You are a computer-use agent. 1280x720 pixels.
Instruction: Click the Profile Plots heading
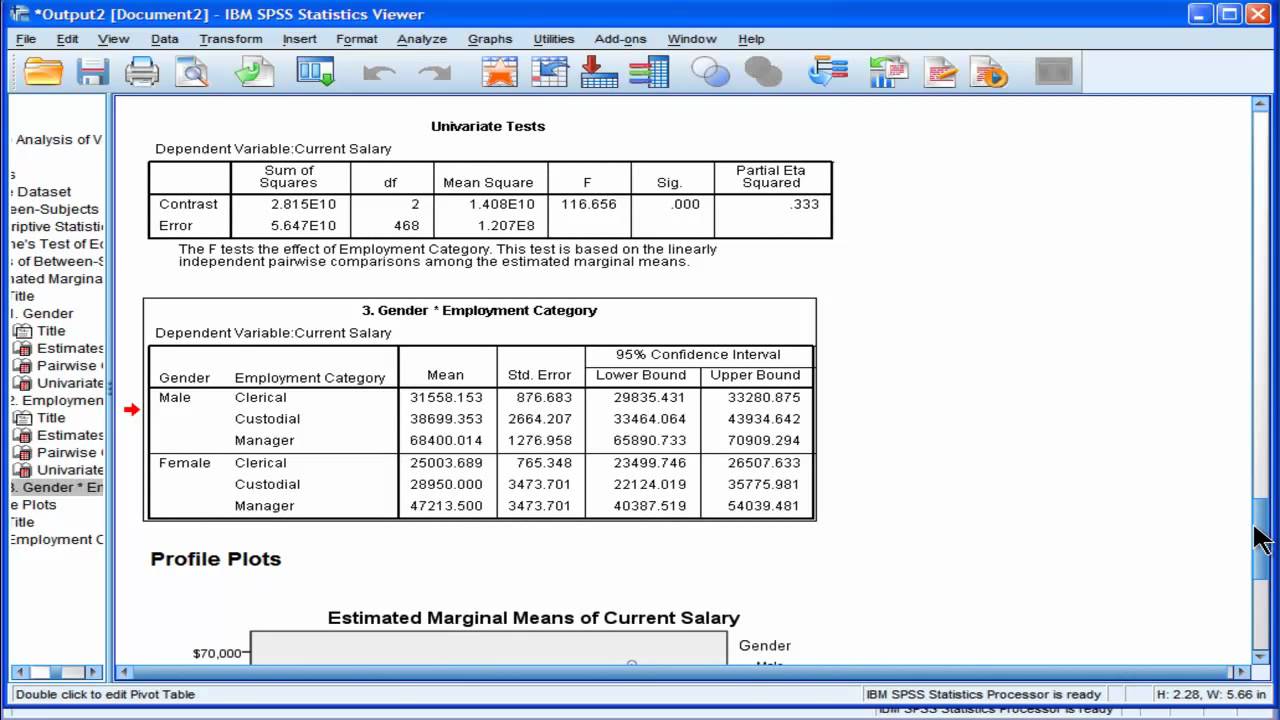[216, 559]
